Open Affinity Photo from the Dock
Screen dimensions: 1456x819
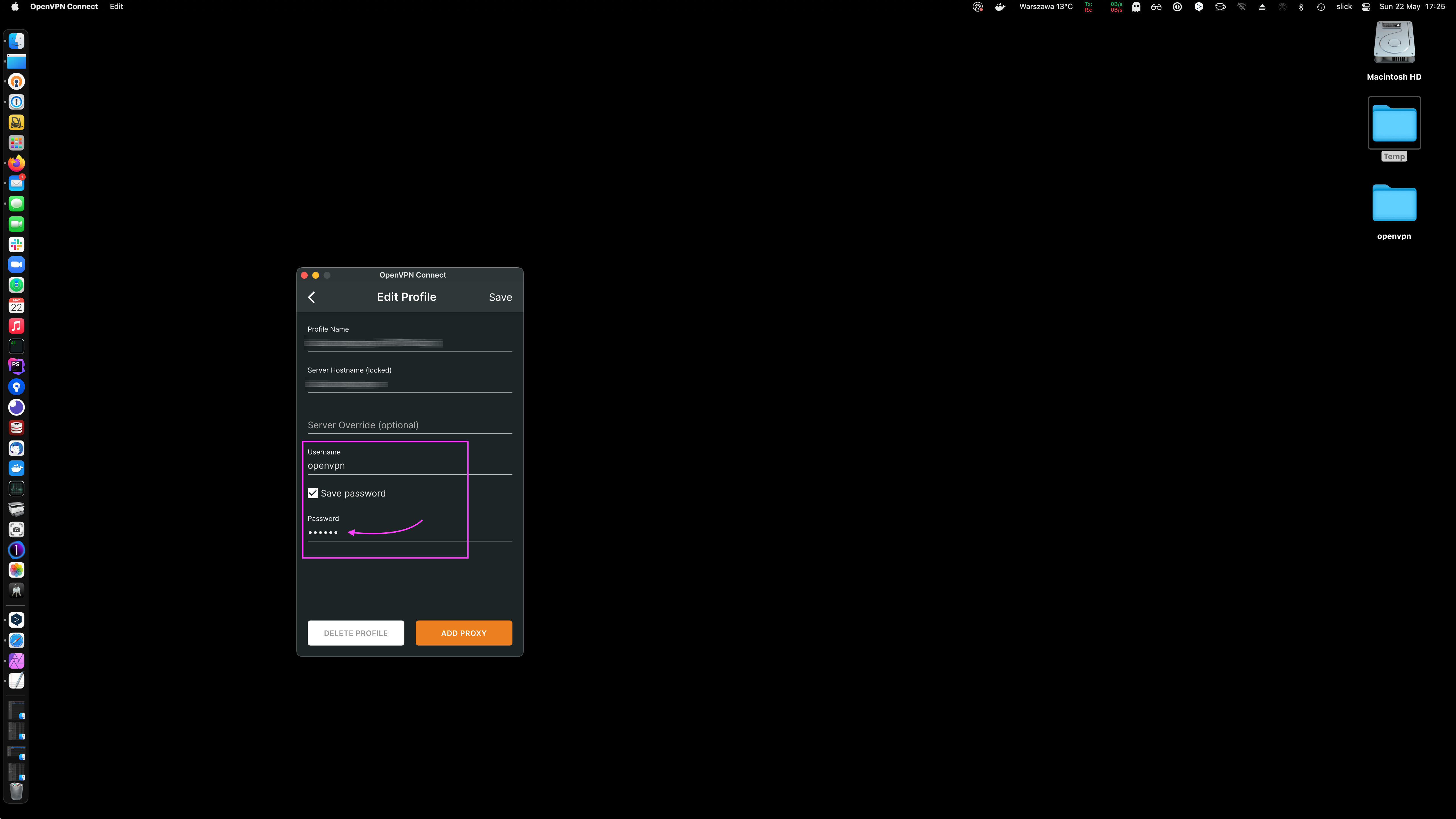pyautogui.click(x=16, y=661)
